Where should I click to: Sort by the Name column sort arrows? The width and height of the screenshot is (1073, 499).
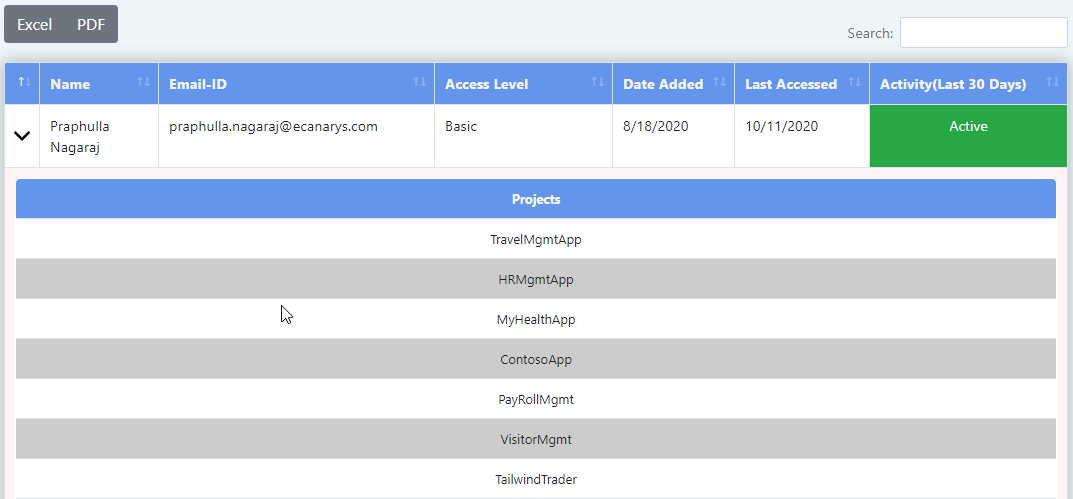pos(143,82)
